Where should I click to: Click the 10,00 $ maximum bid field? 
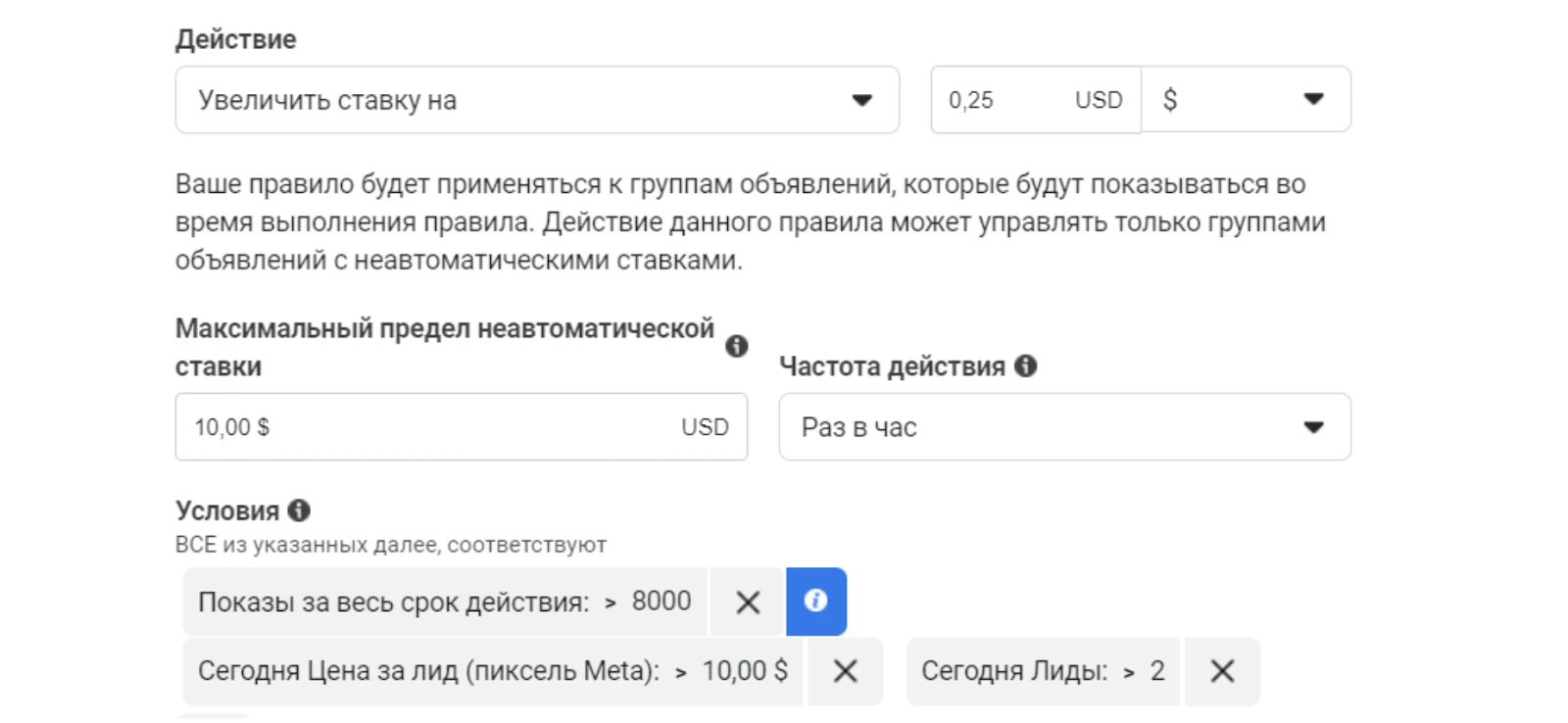pyautogui.click(x=462, y=427)
